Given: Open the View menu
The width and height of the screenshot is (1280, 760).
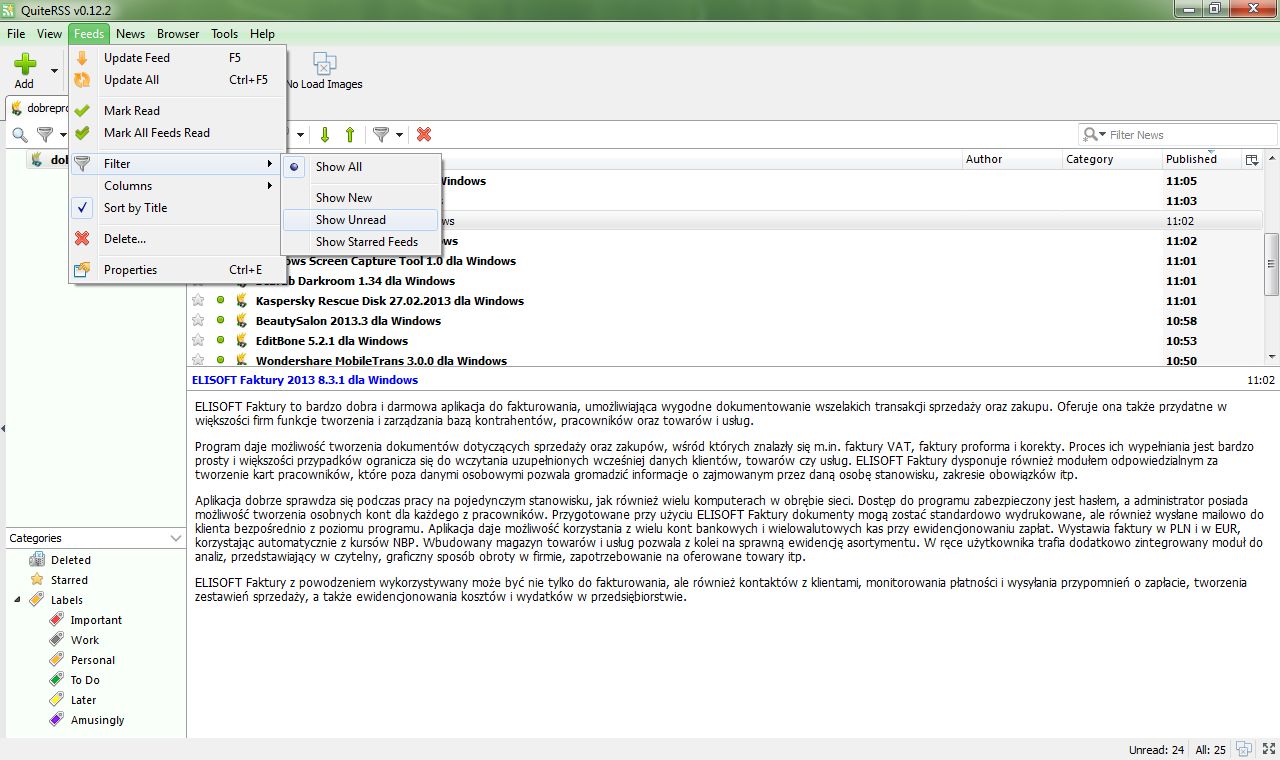Looking at the screenshot, I should coord(49,34).
